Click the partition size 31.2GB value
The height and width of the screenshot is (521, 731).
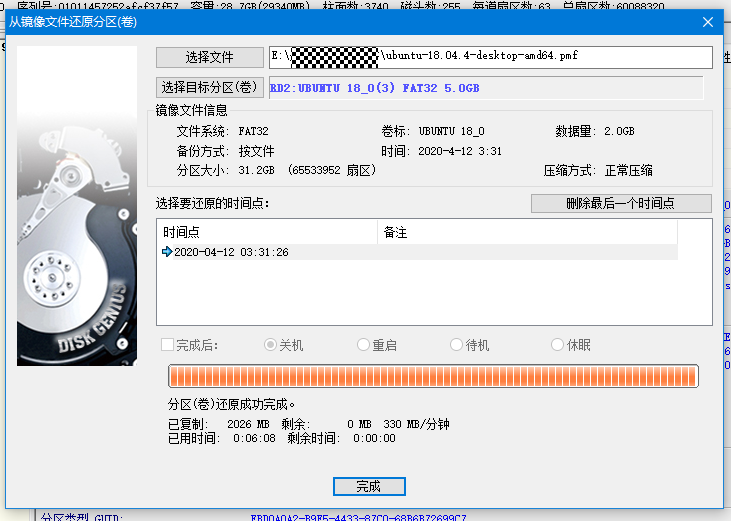point(256,170)
